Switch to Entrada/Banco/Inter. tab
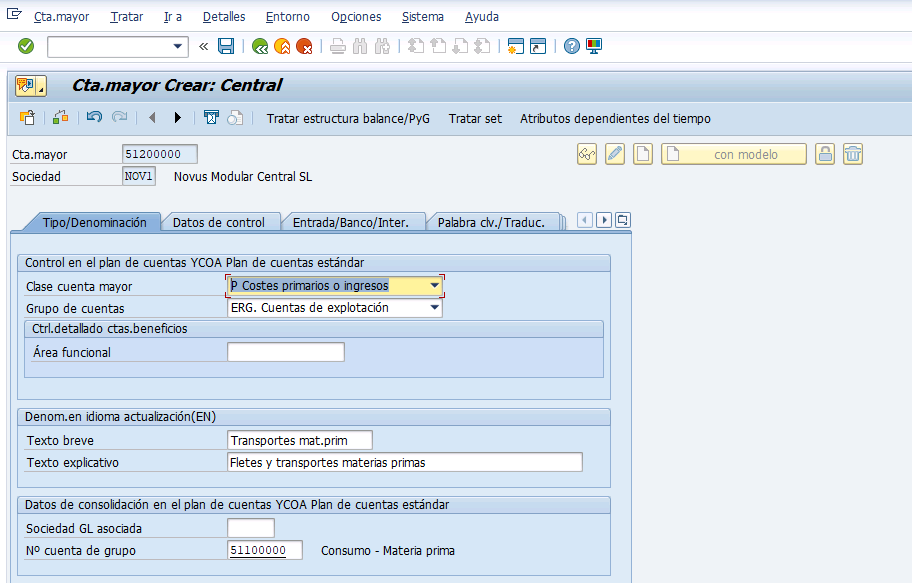 (x=351, y=222)
